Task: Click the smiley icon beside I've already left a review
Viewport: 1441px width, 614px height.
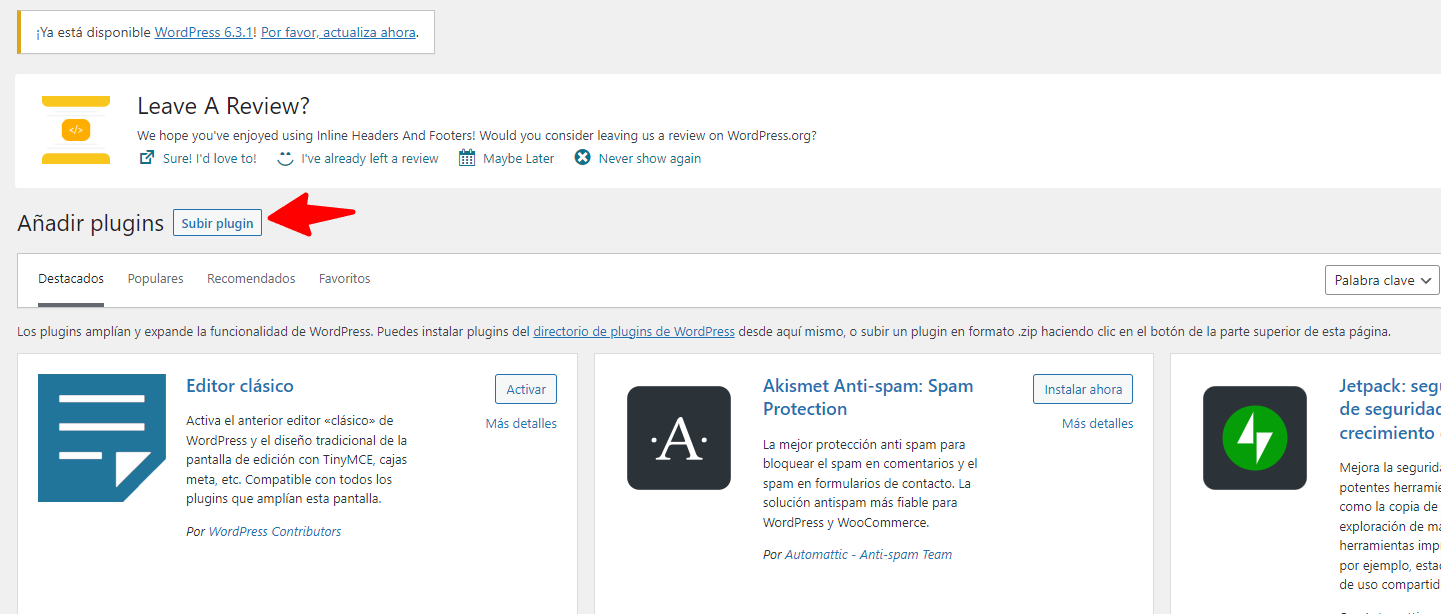Action: coord(285,158)
